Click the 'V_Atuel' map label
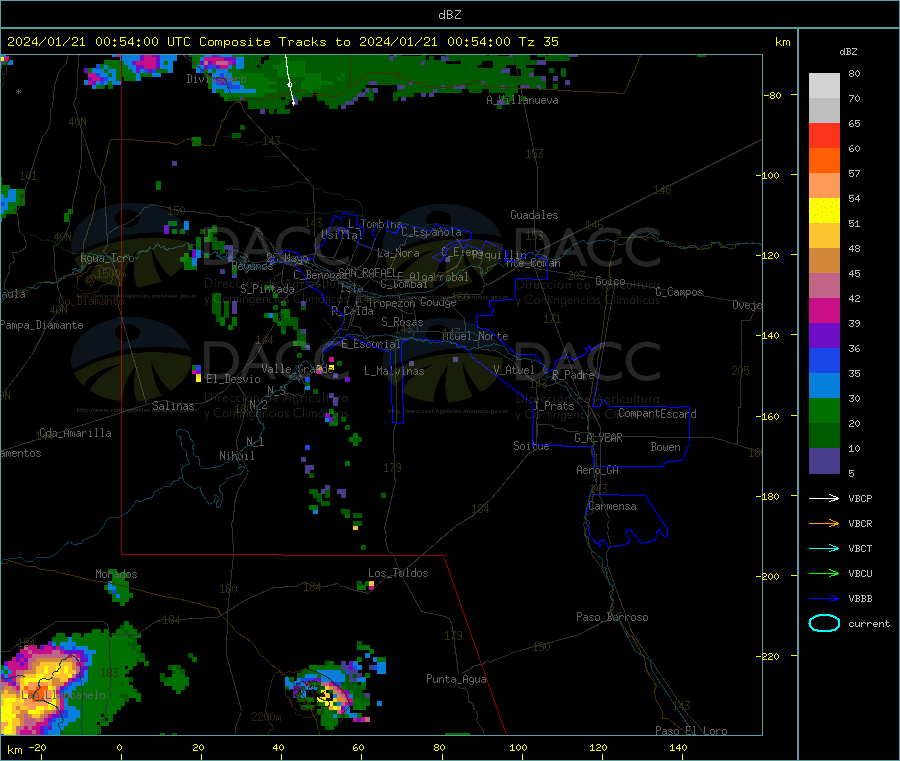Image resolution: width=900 pixels, height=761 pixels. (x=514, y=370)
